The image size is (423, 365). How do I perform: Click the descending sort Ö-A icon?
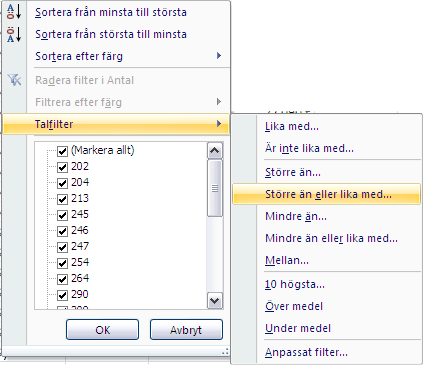point(14,34)
